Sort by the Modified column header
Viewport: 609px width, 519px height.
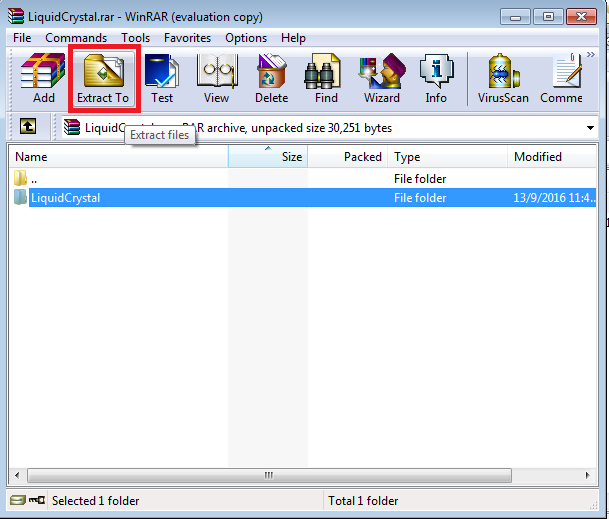coord(552,157)
